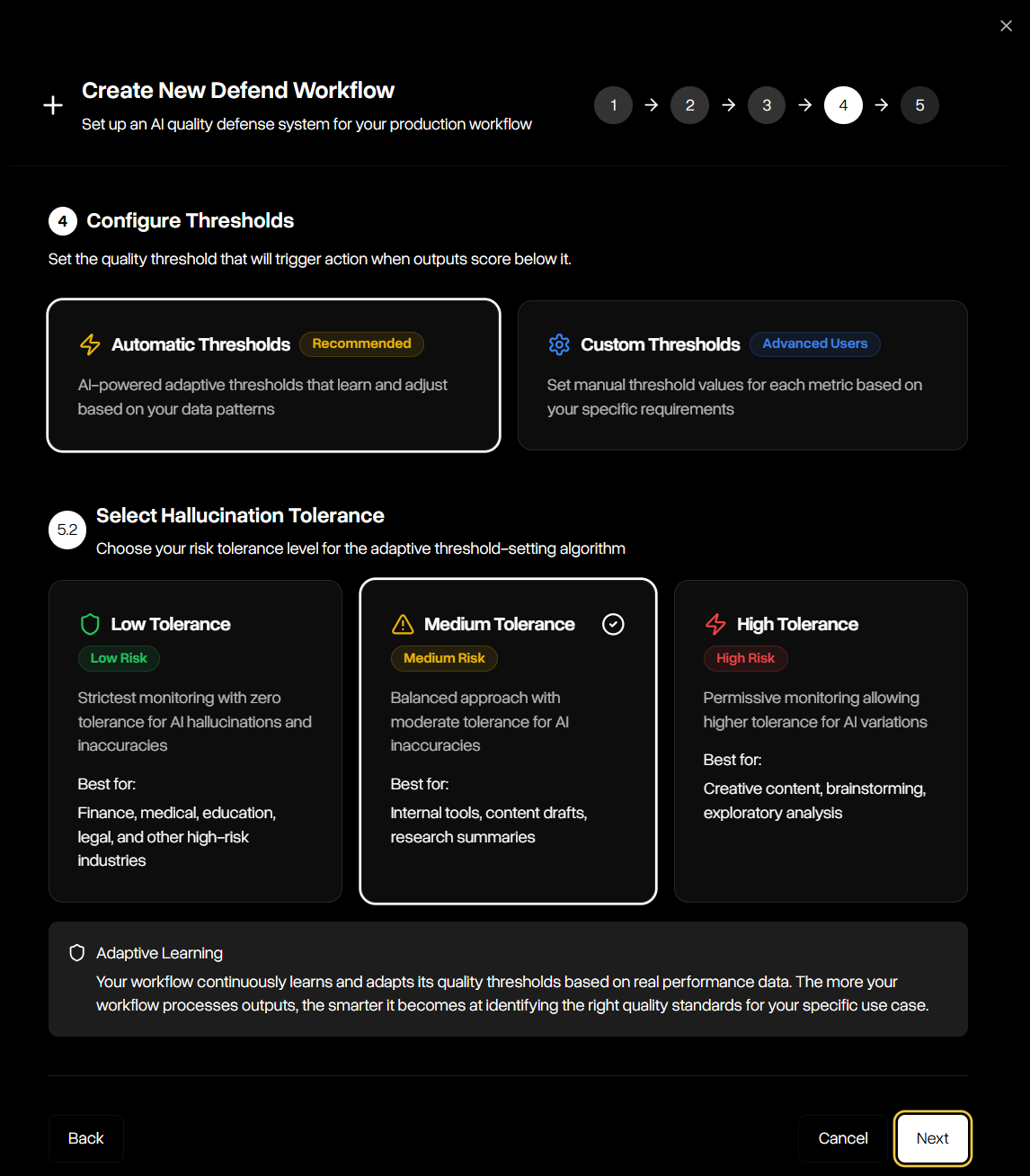Click the checkmark on the Medium Tolerance card
This screenshot has width=1030, height=1176.
point(613,623)
